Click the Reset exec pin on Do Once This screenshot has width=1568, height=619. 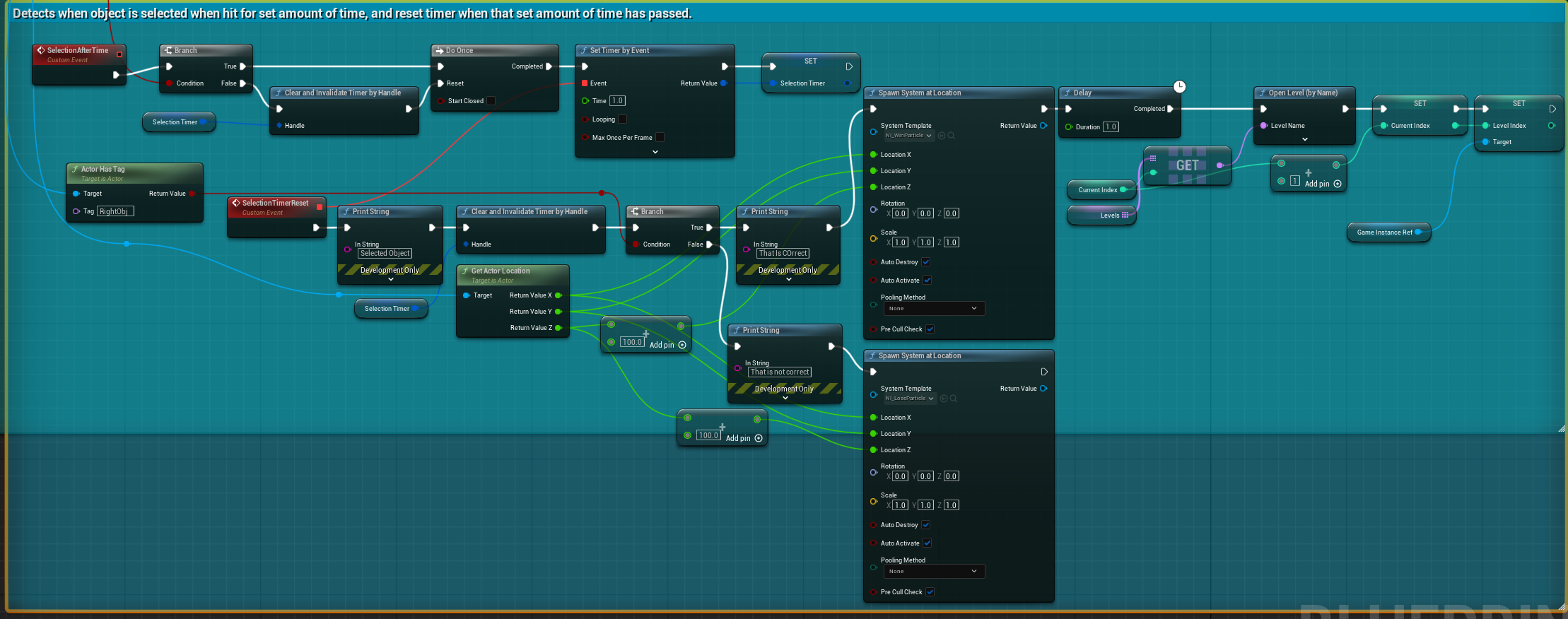tap(441, 83)
